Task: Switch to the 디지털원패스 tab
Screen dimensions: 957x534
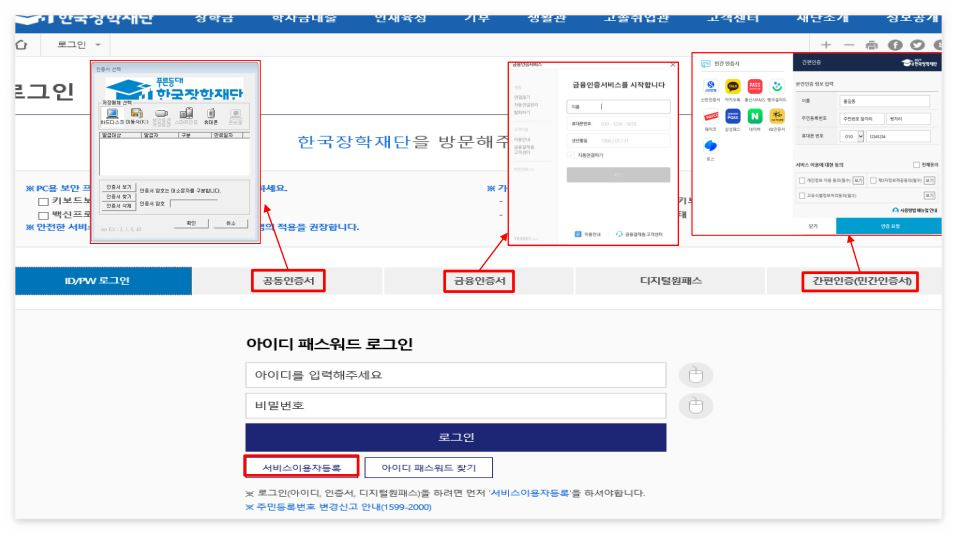Action: coord(670,281)
